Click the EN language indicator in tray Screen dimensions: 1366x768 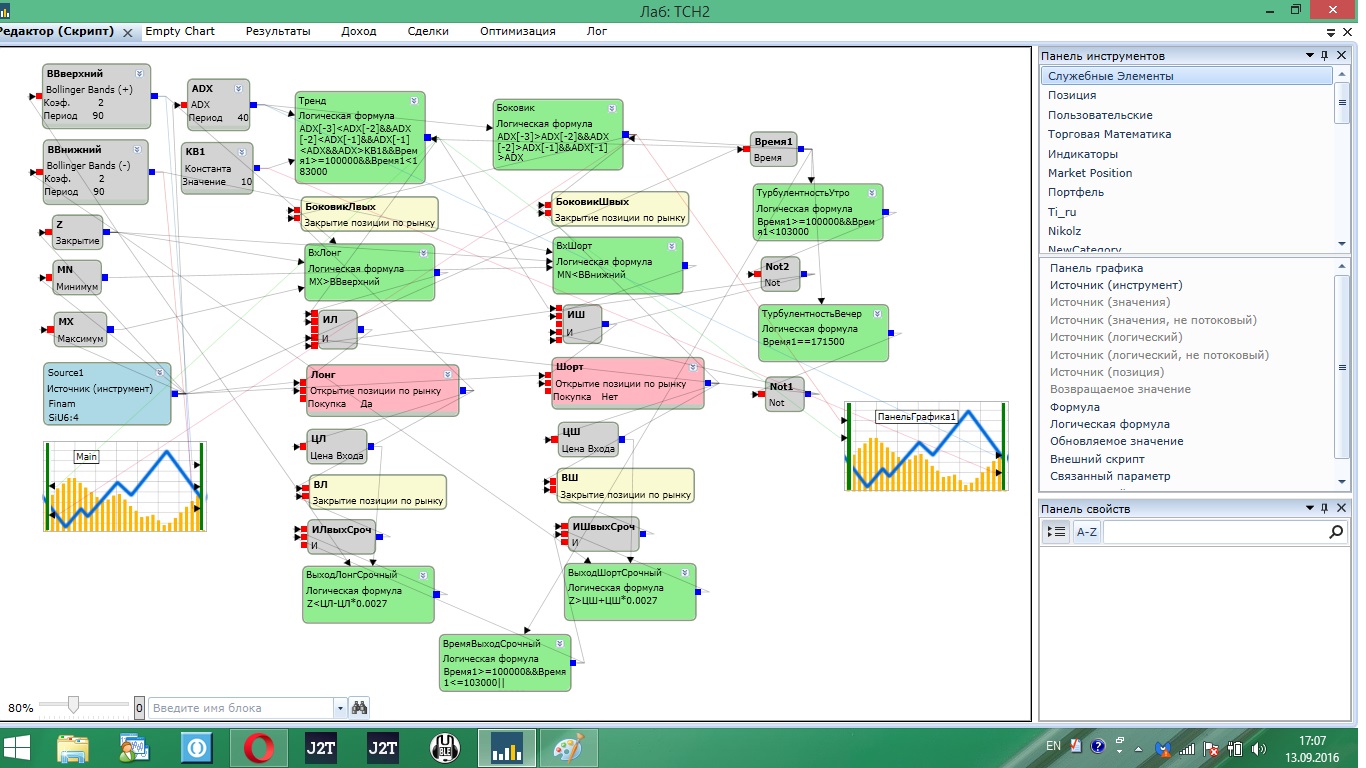(x=1053, y=746)
